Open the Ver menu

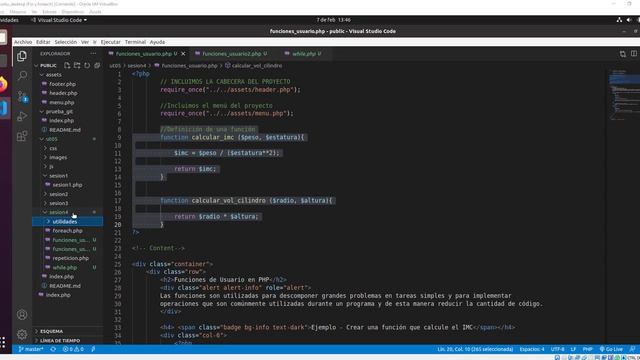tap(85, 42)
